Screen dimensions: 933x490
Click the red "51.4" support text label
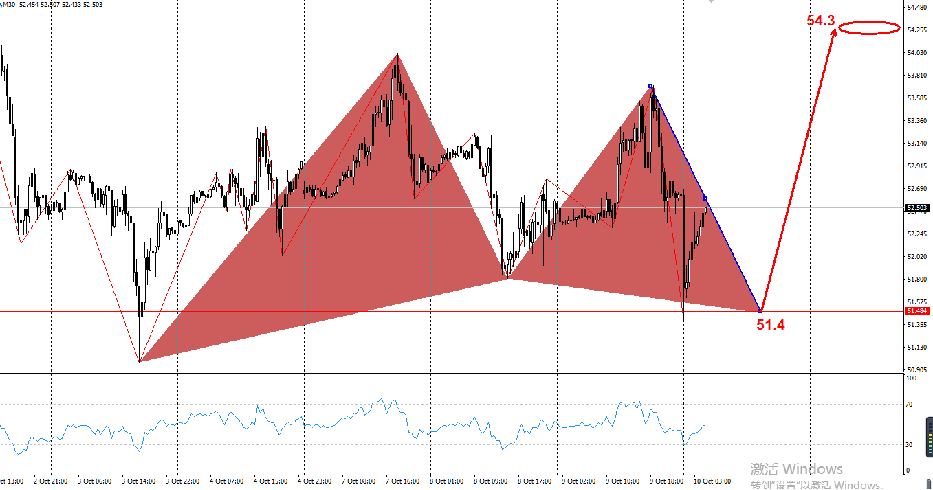(771, 324)
